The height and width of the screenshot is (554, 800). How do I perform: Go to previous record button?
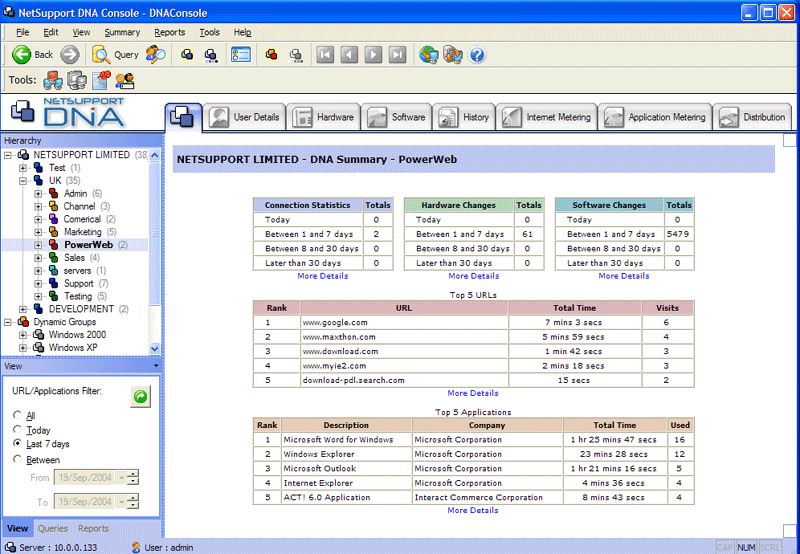pos(349,55)
